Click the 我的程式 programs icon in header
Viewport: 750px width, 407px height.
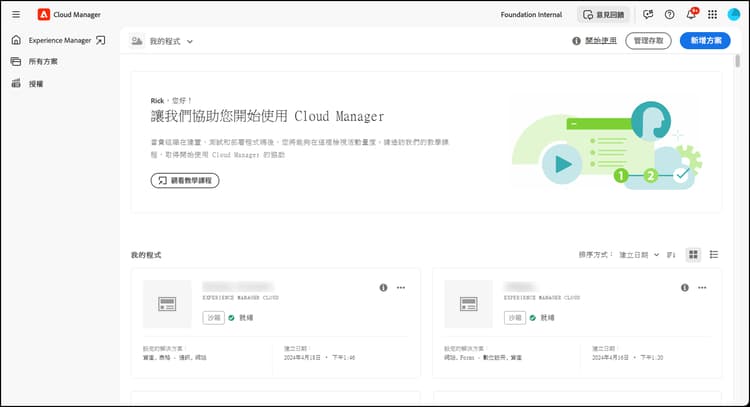tap(137, 41)
